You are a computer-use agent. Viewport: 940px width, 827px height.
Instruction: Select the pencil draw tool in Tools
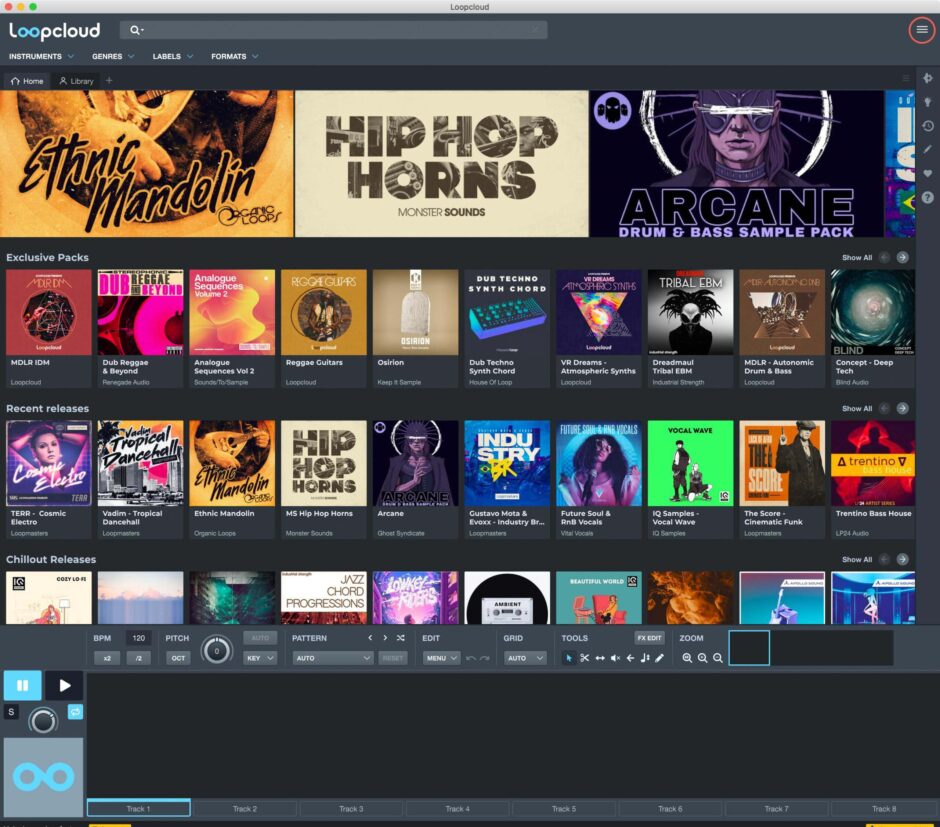(659, 658)
